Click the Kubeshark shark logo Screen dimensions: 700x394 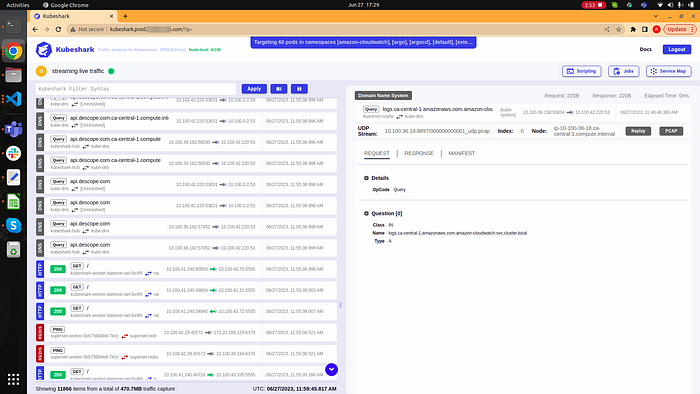44,50
